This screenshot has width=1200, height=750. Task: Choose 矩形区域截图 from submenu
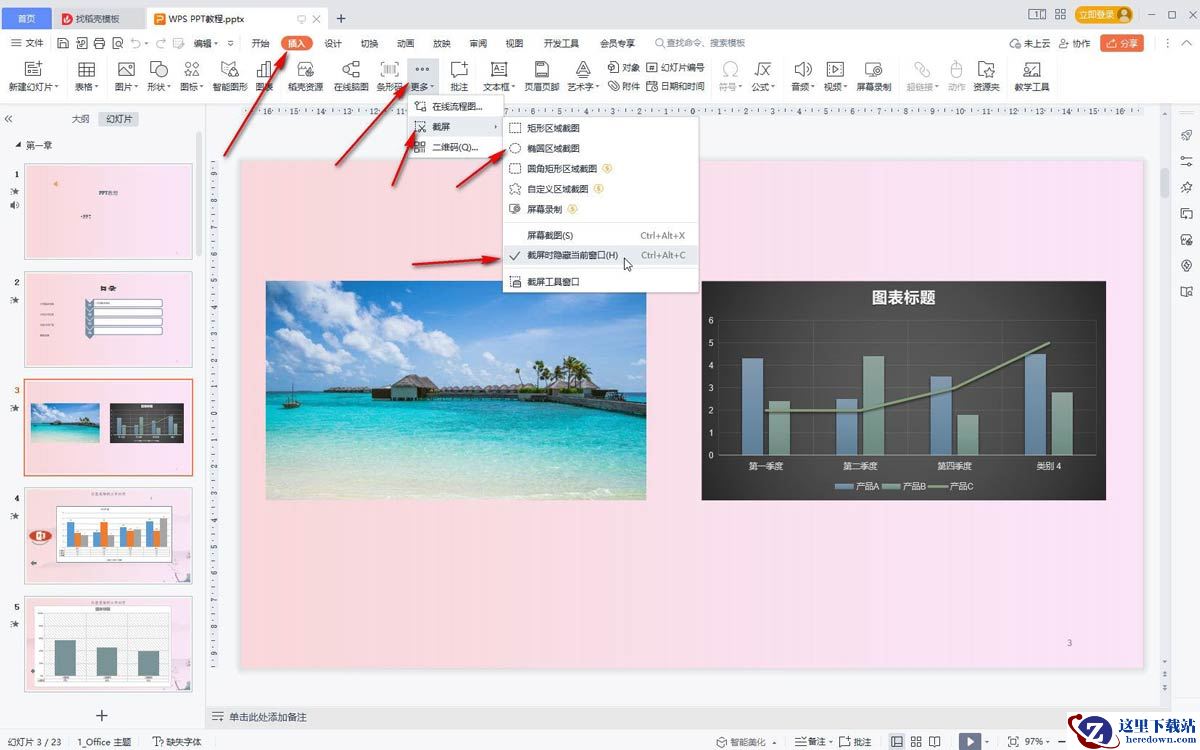(600, 128)
